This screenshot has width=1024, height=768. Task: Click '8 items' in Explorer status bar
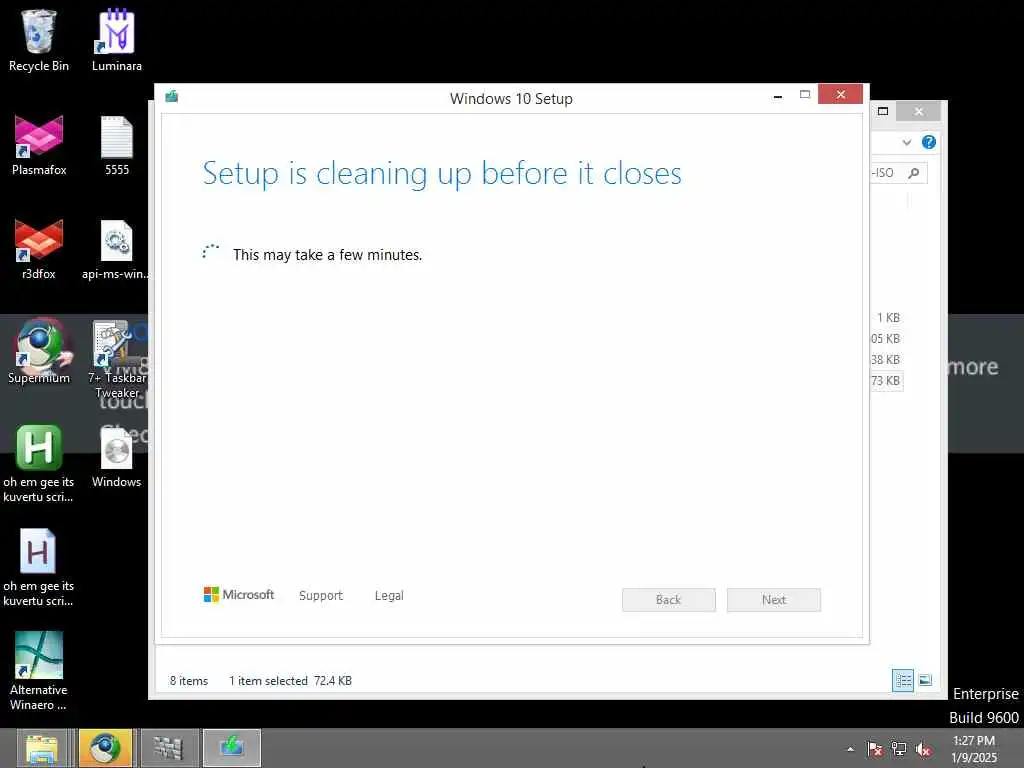tap(189, 681)
